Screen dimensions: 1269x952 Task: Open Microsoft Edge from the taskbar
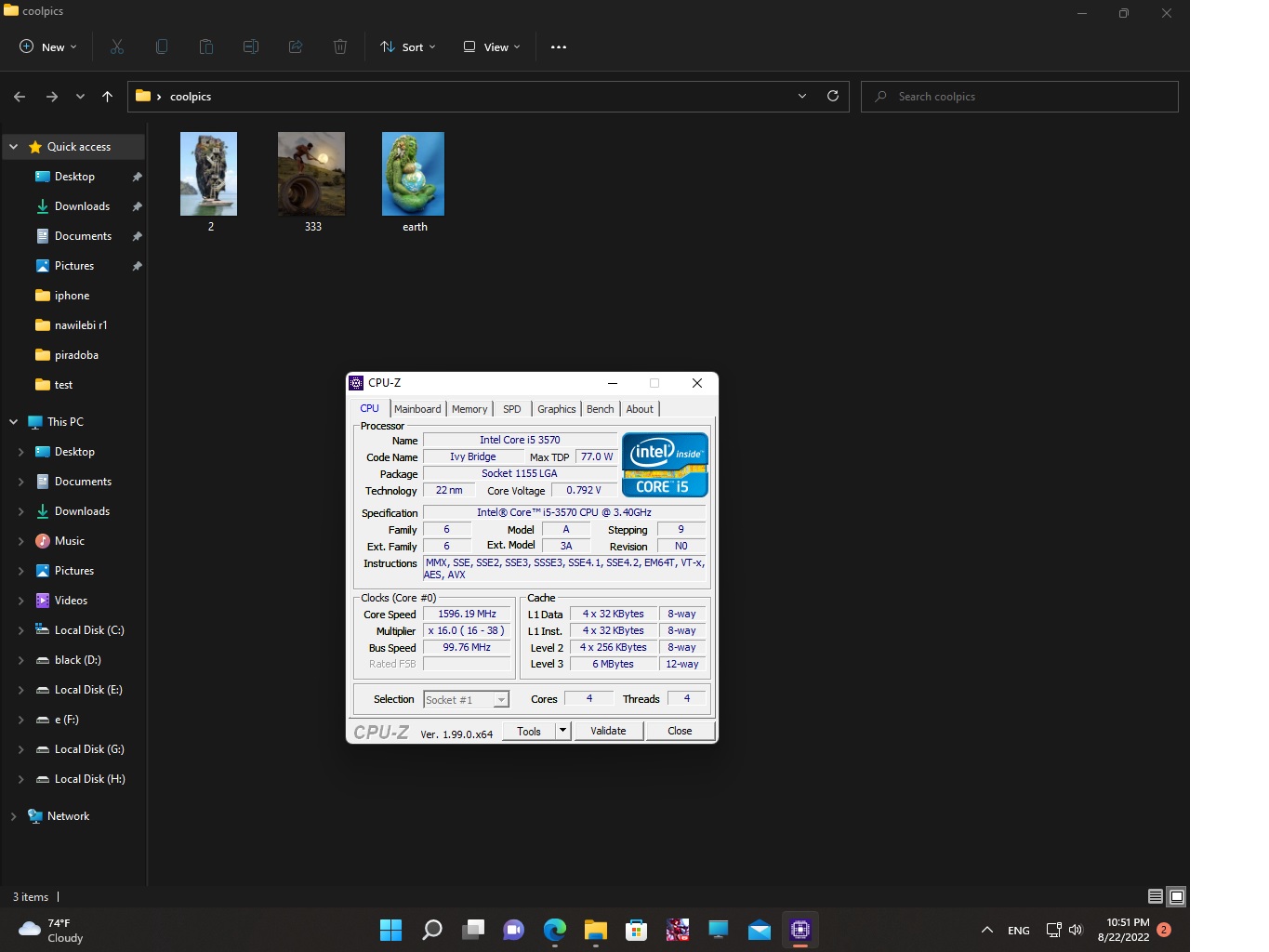pos(555,930)
